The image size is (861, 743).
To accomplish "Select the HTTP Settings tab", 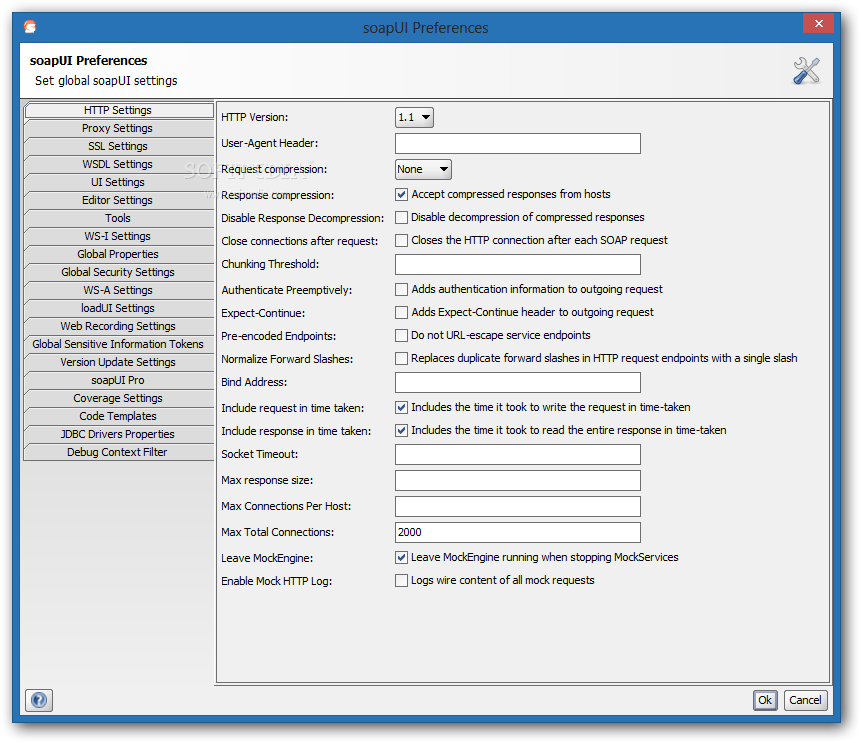I will pyautogui.click(x=119, y=110).
